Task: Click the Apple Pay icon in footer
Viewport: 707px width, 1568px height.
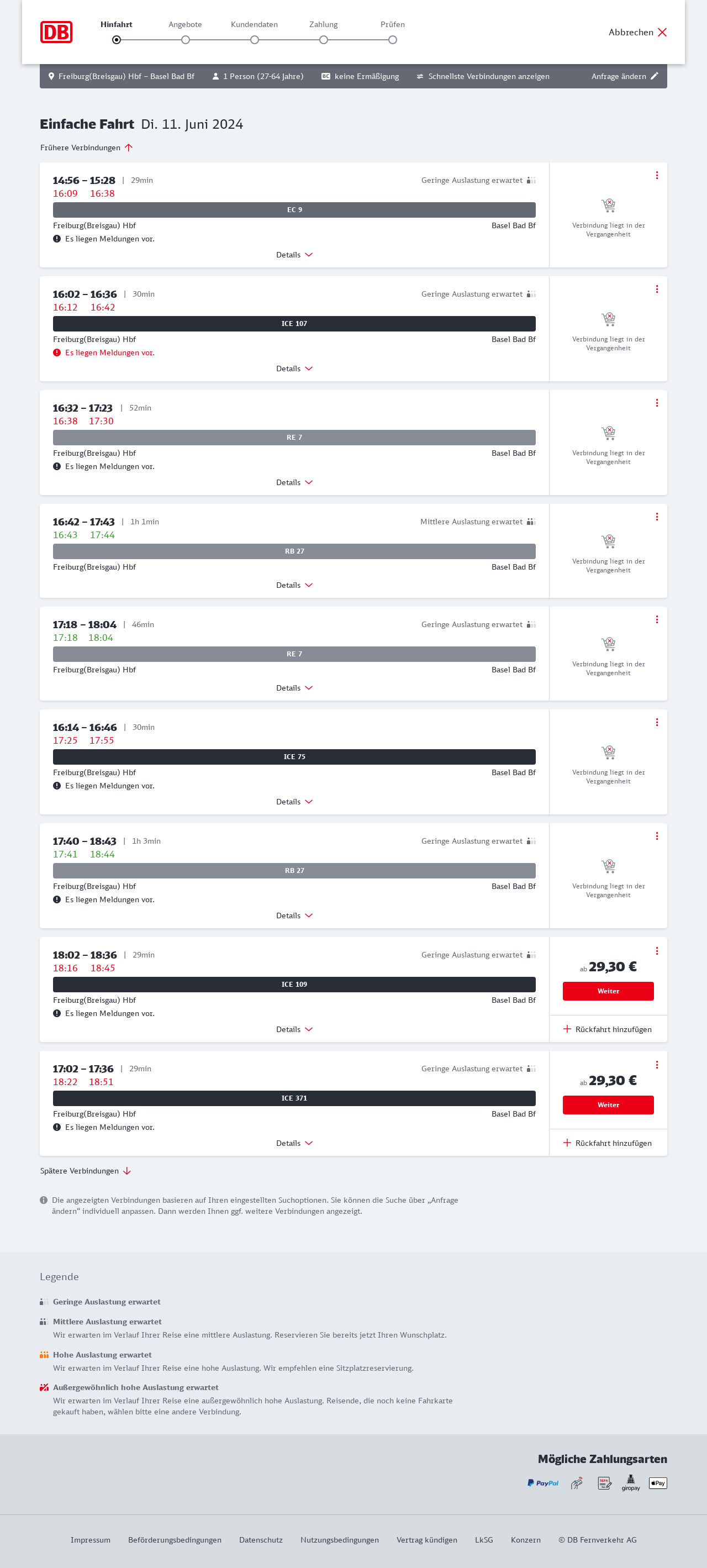Action: pos(658,1483)
